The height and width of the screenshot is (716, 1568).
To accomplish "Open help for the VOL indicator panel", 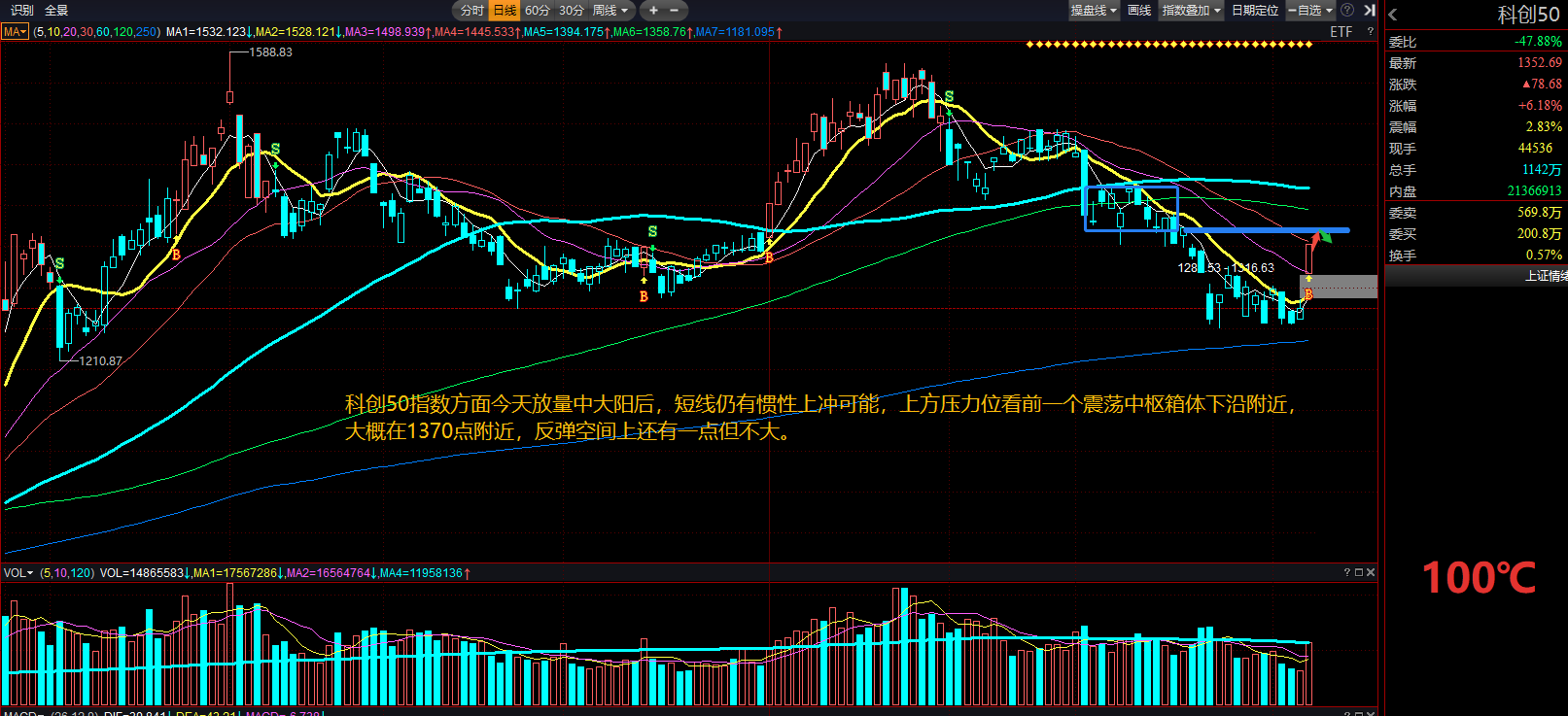I will click(x=1347, y=572).
